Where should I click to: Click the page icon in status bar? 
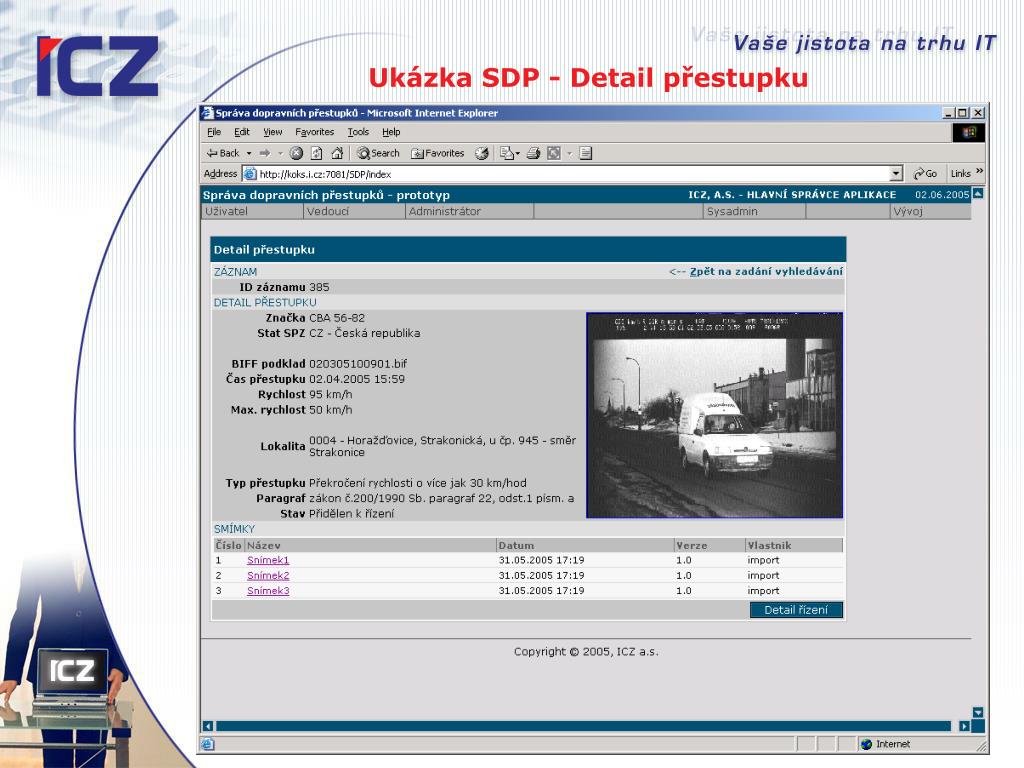pyautogui.click(x=208, y=744)
